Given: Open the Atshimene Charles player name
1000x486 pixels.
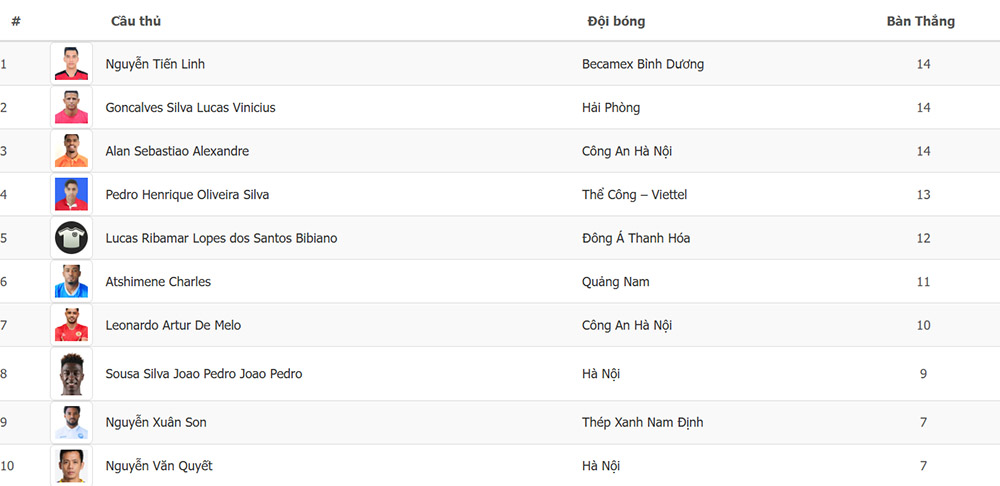Looking at the screenshot, I should [x=158, y=281].
